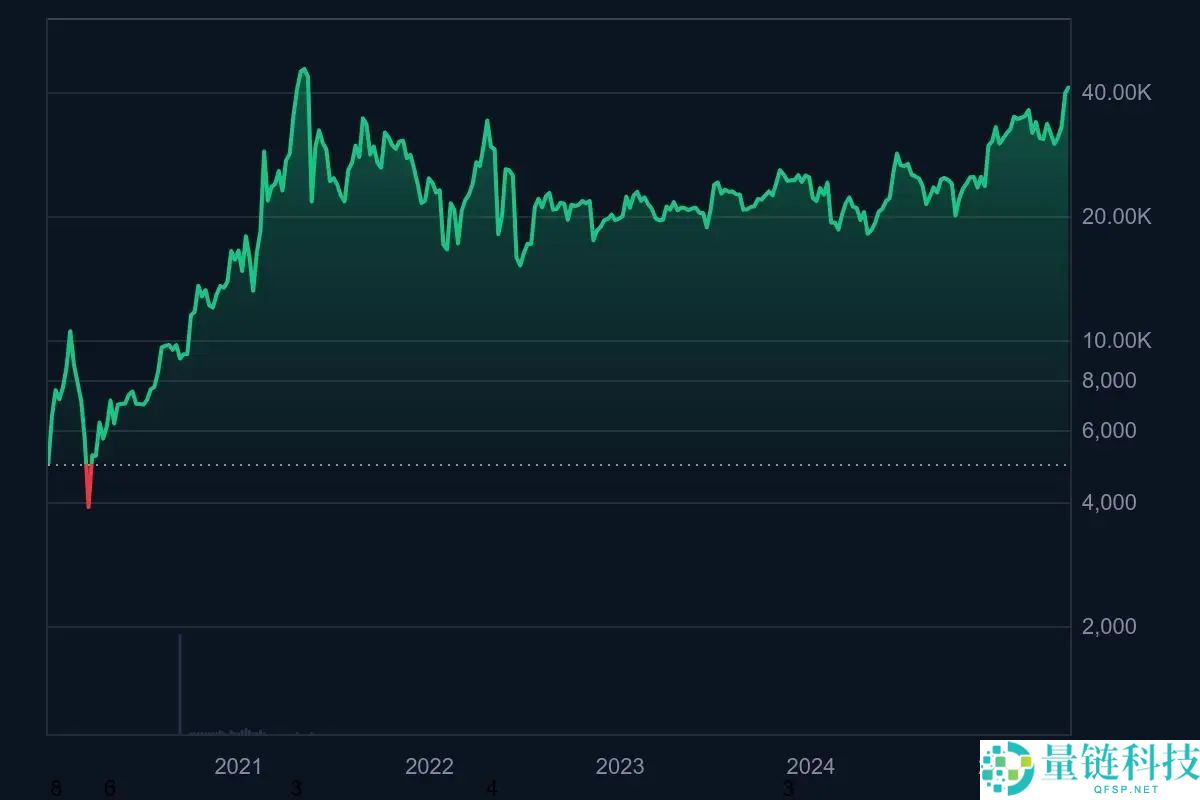Click the red dip on the price line

tap(89, 490)
